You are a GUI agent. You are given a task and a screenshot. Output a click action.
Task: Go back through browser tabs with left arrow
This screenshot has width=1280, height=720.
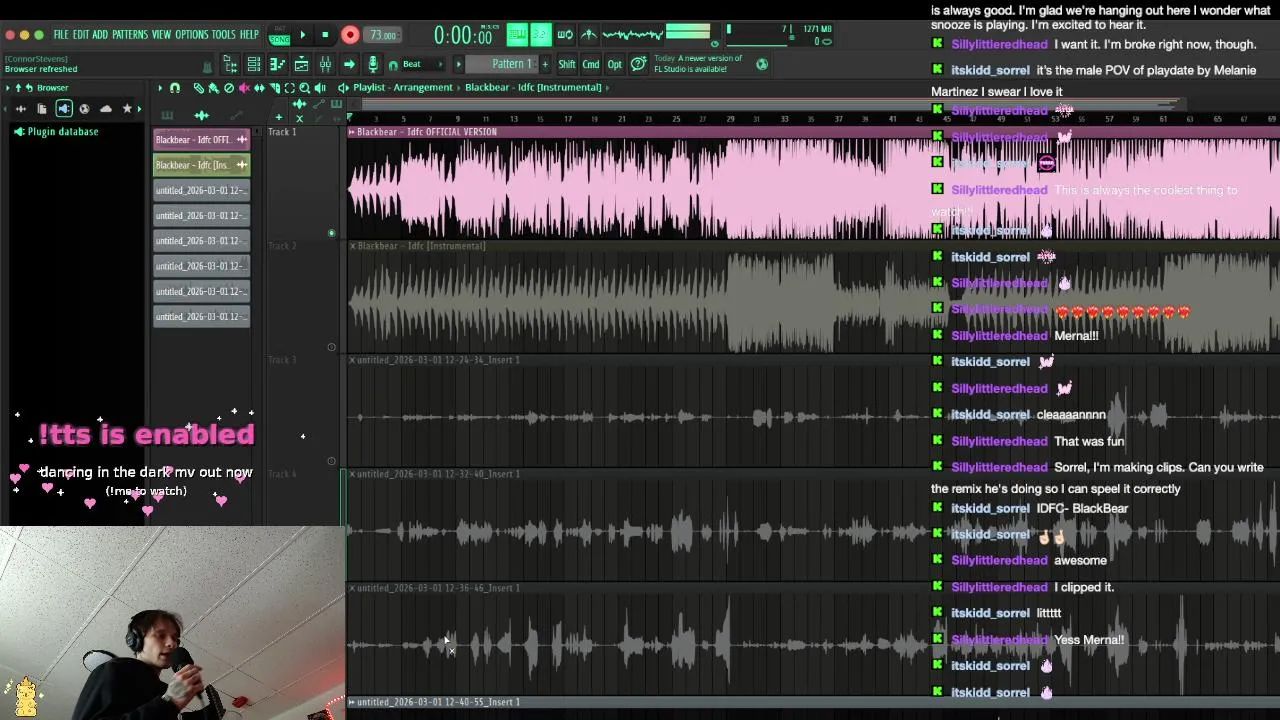[x=5, y=109]
